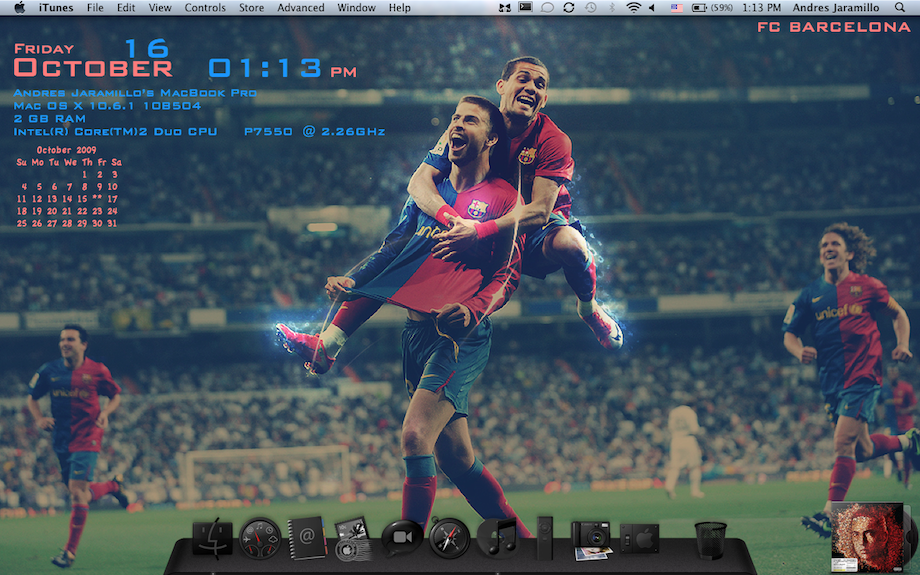The width and height of the screenshot is (920, 575).
Task: Open the Controls menu
Action: pos(205,8)
